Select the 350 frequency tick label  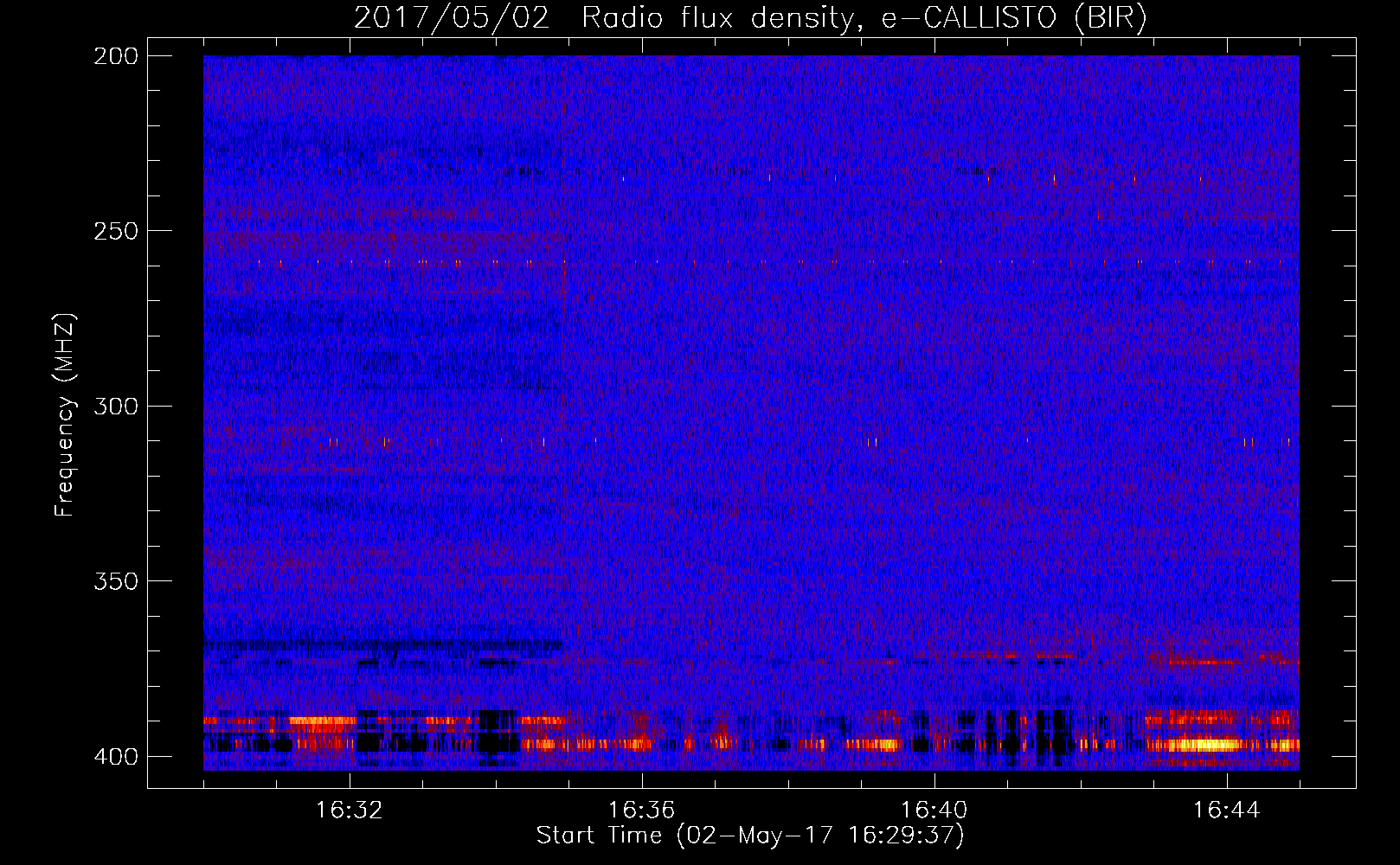tap(116, 580)
